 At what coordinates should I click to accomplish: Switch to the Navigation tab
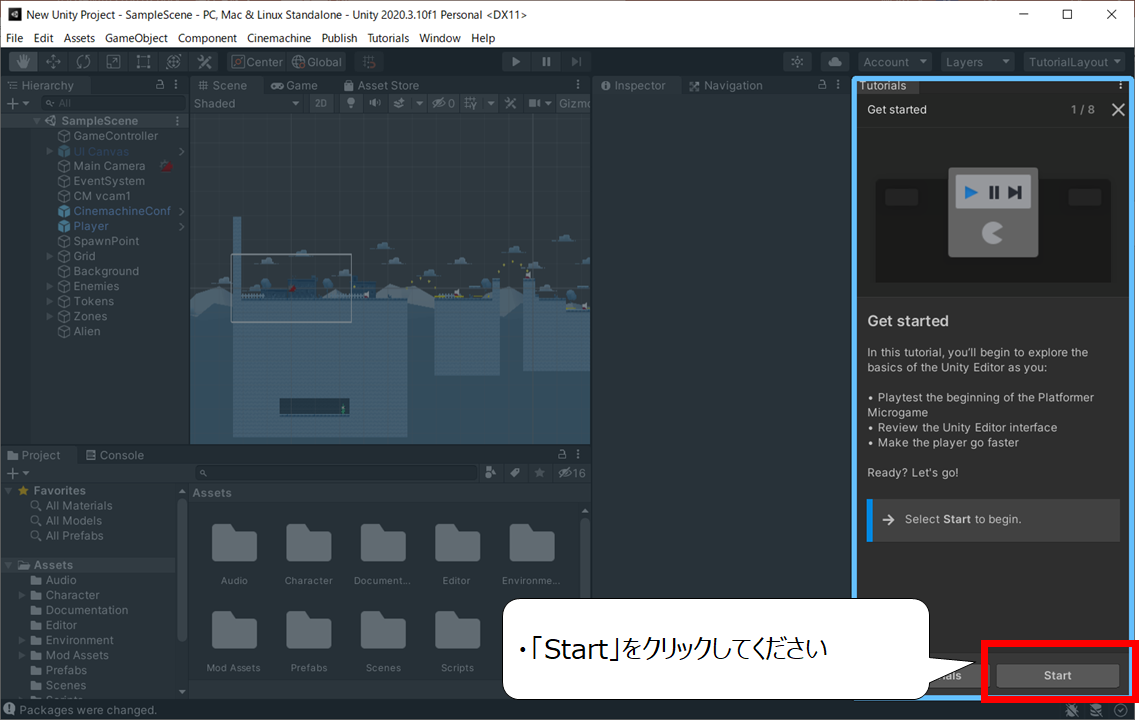click(726, 85)
